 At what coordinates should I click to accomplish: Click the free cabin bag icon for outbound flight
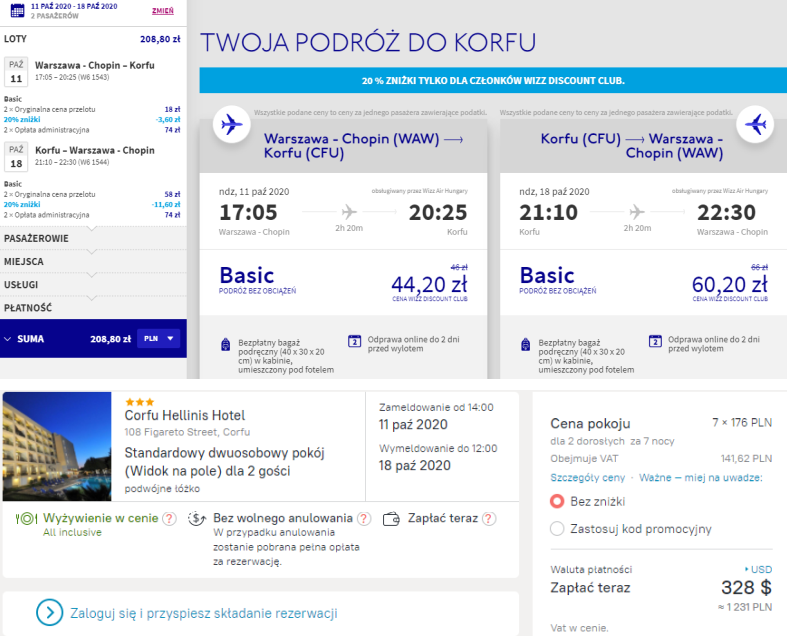click(226, 344)
